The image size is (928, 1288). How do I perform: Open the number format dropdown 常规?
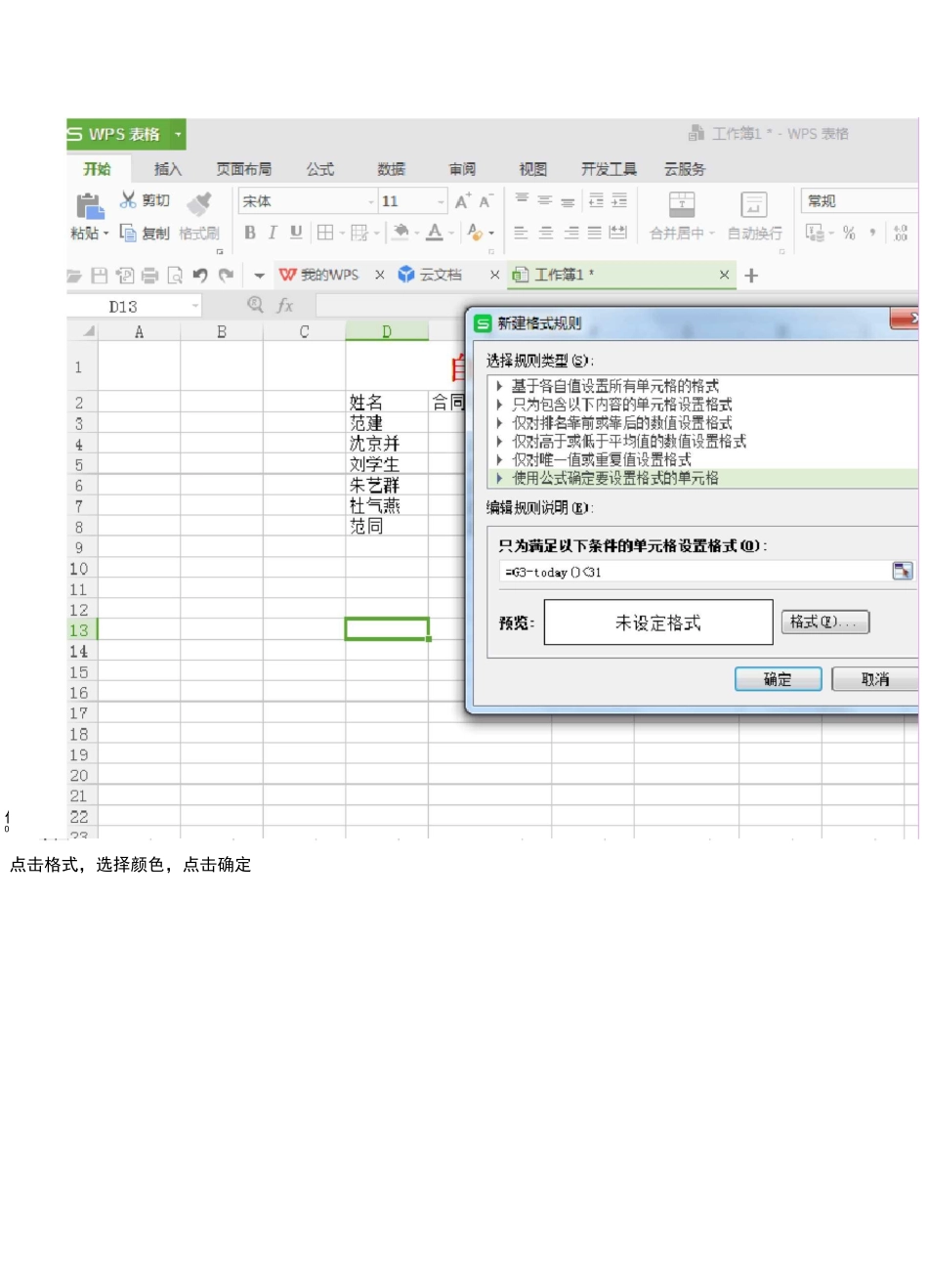click(858, 200)
